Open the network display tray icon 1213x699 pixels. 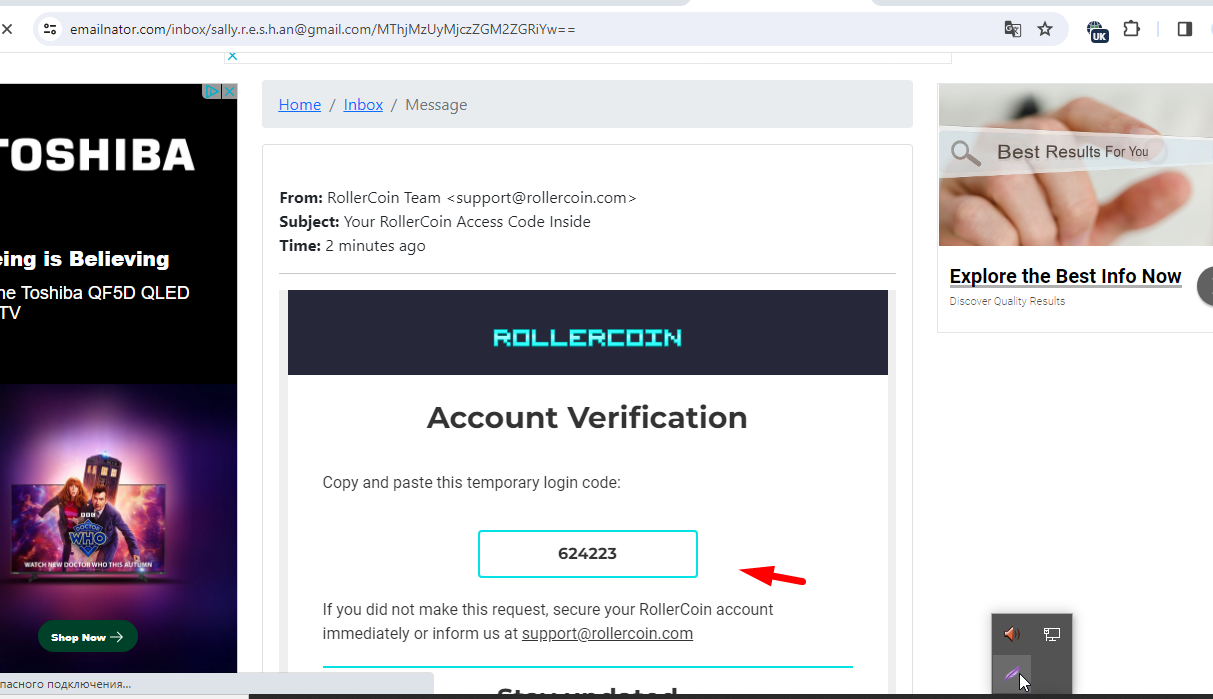coord(1052,634)
